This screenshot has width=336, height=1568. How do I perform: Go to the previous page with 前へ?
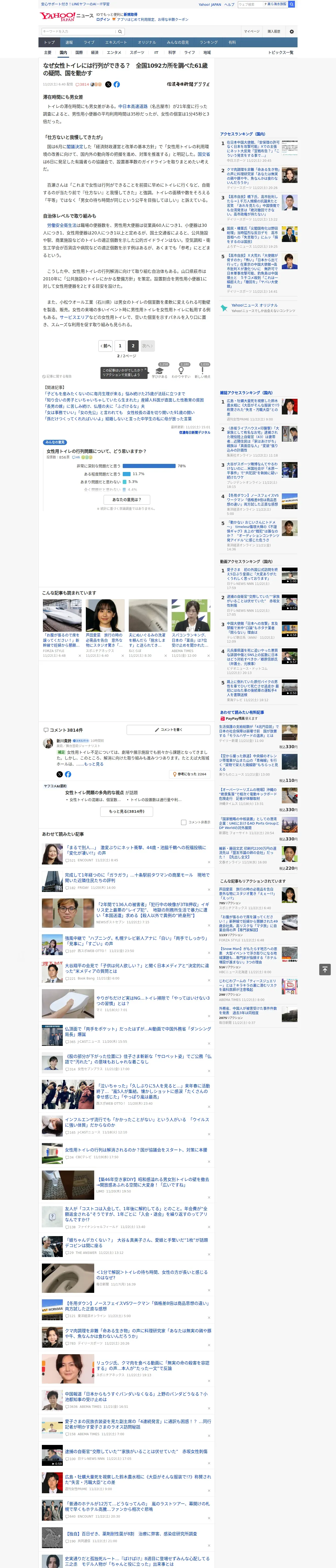[x=105, y=346]
